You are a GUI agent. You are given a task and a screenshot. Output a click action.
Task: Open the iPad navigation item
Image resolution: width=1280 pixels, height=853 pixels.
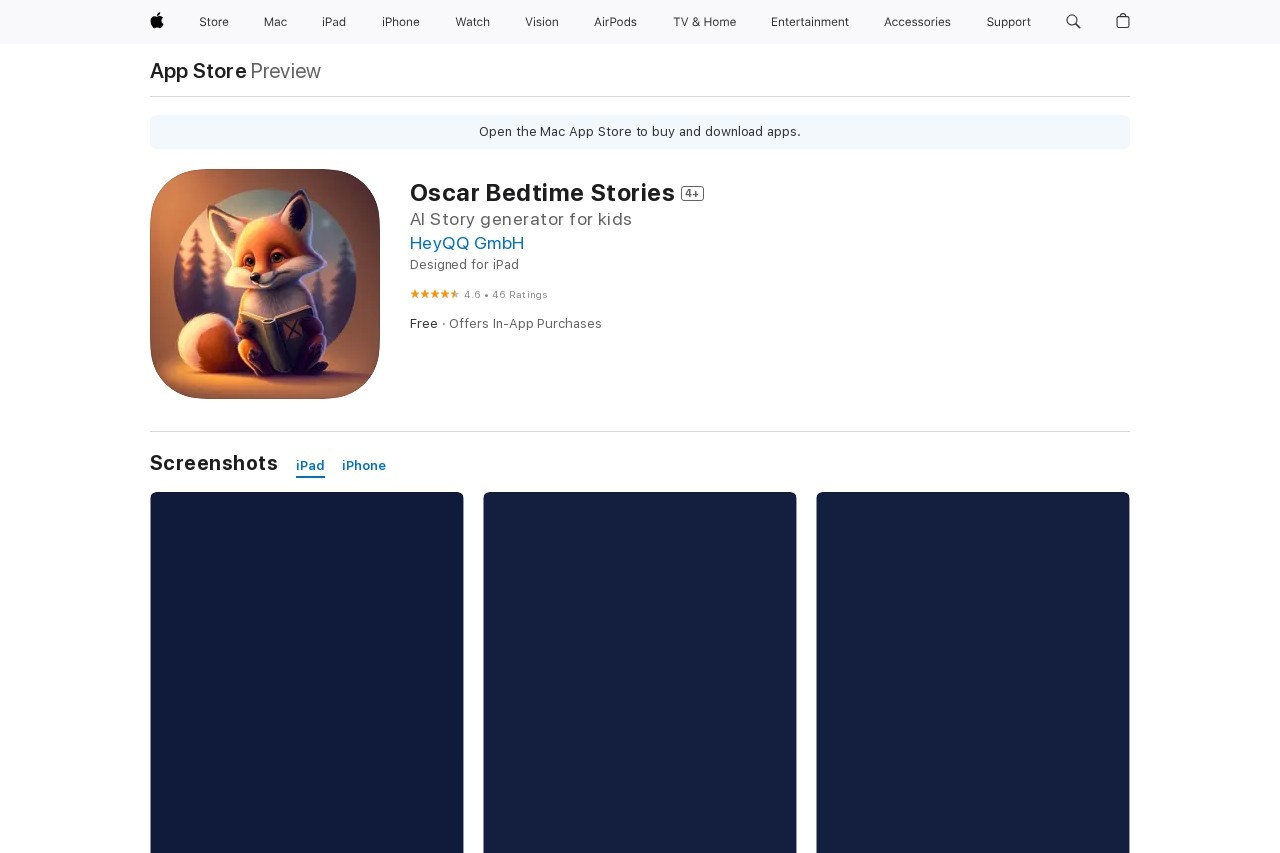click(334, 22)
